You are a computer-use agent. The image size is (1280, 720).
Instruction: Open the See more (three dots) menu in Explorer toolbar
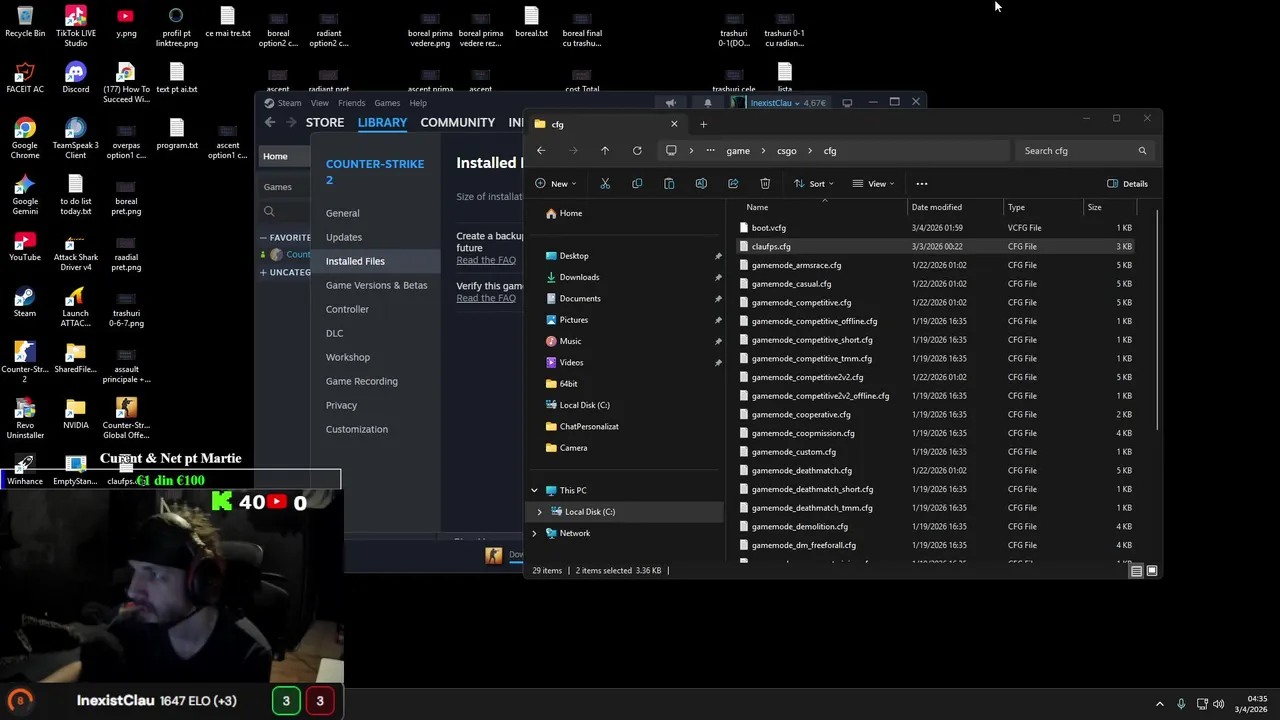(922, 184)
